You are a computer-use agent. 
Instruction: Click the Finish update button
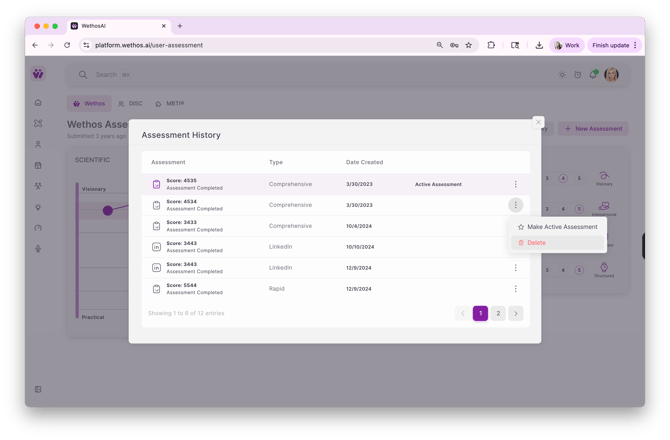614,45
